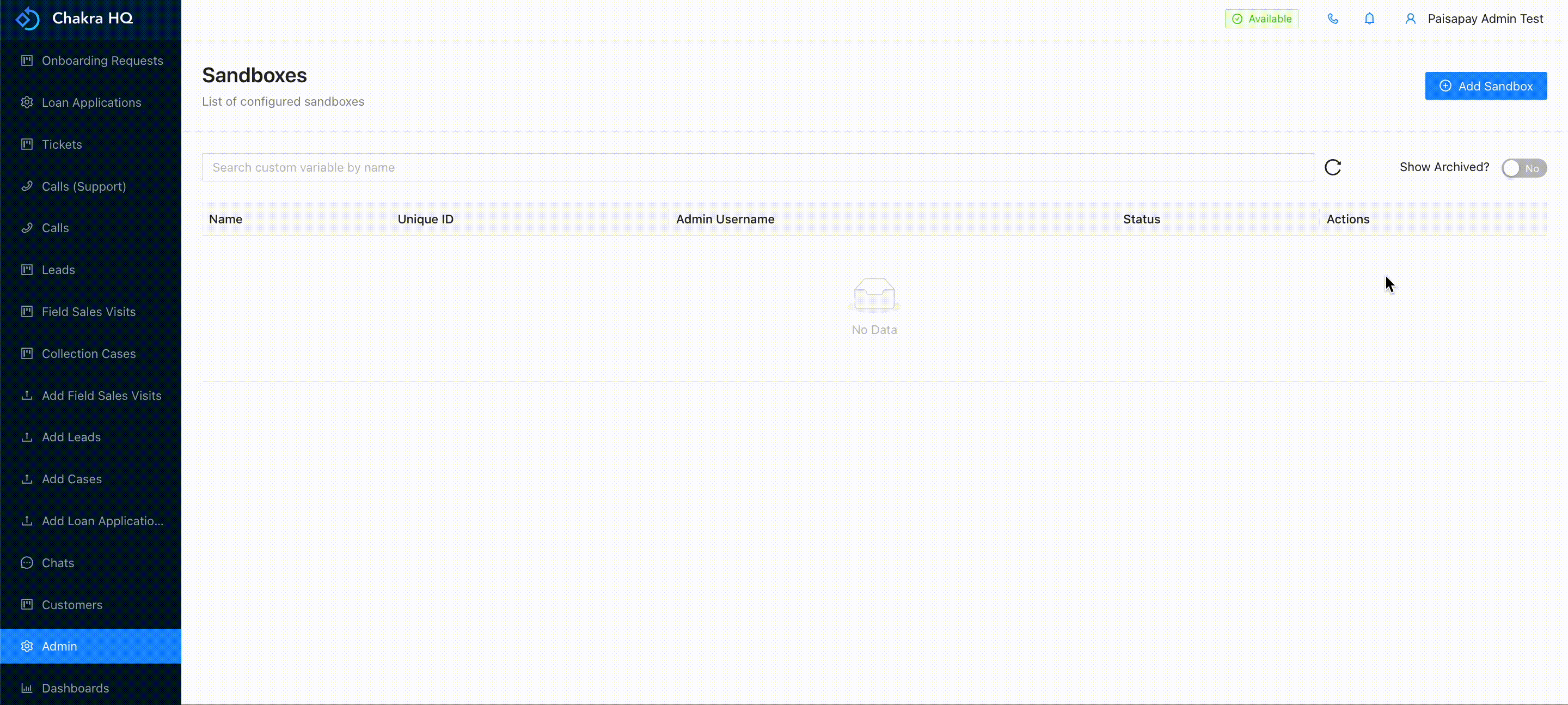
Task: Click the user profile icon in header
Action: click(1410, 19)
